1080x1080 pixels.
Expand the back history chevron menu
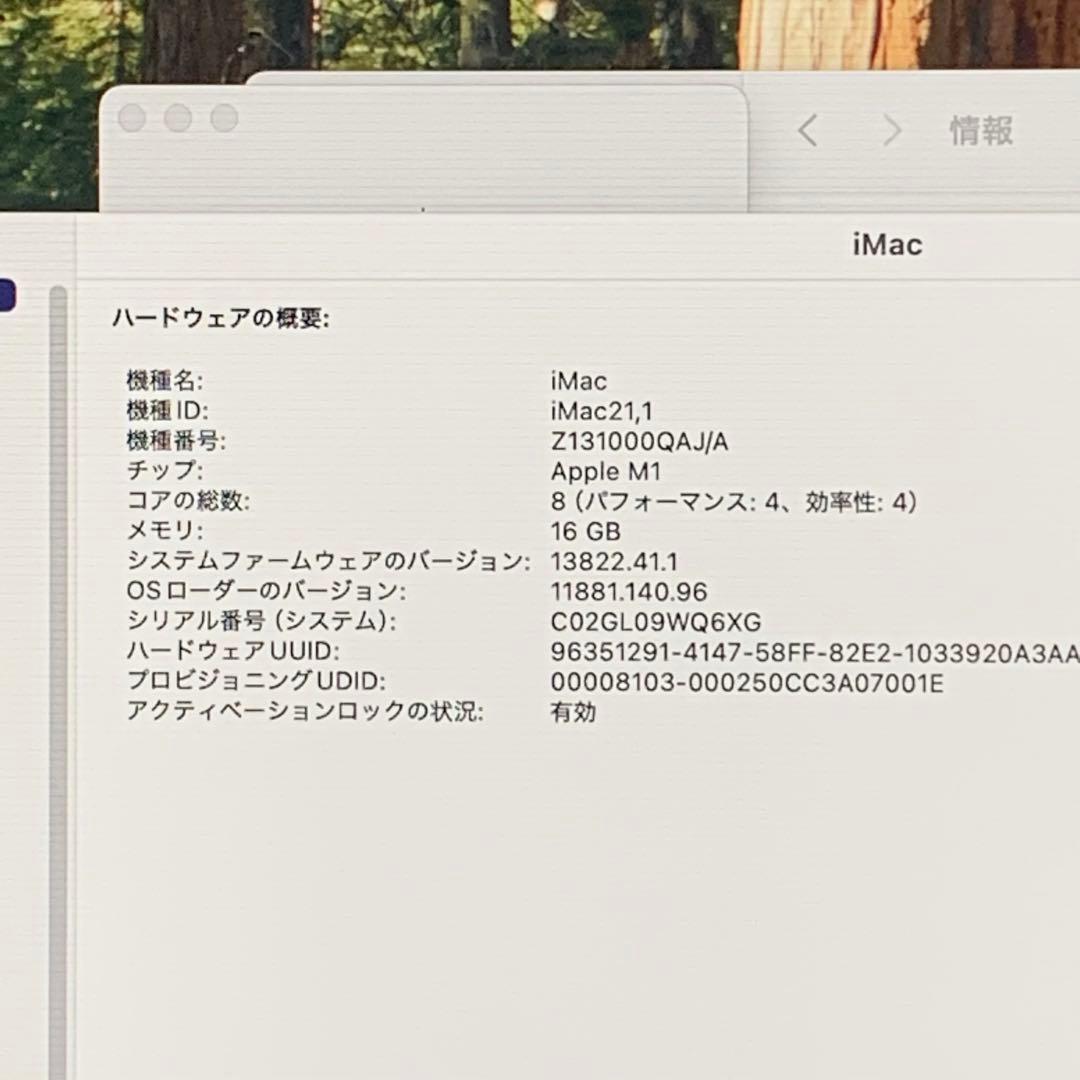(808, 131)
